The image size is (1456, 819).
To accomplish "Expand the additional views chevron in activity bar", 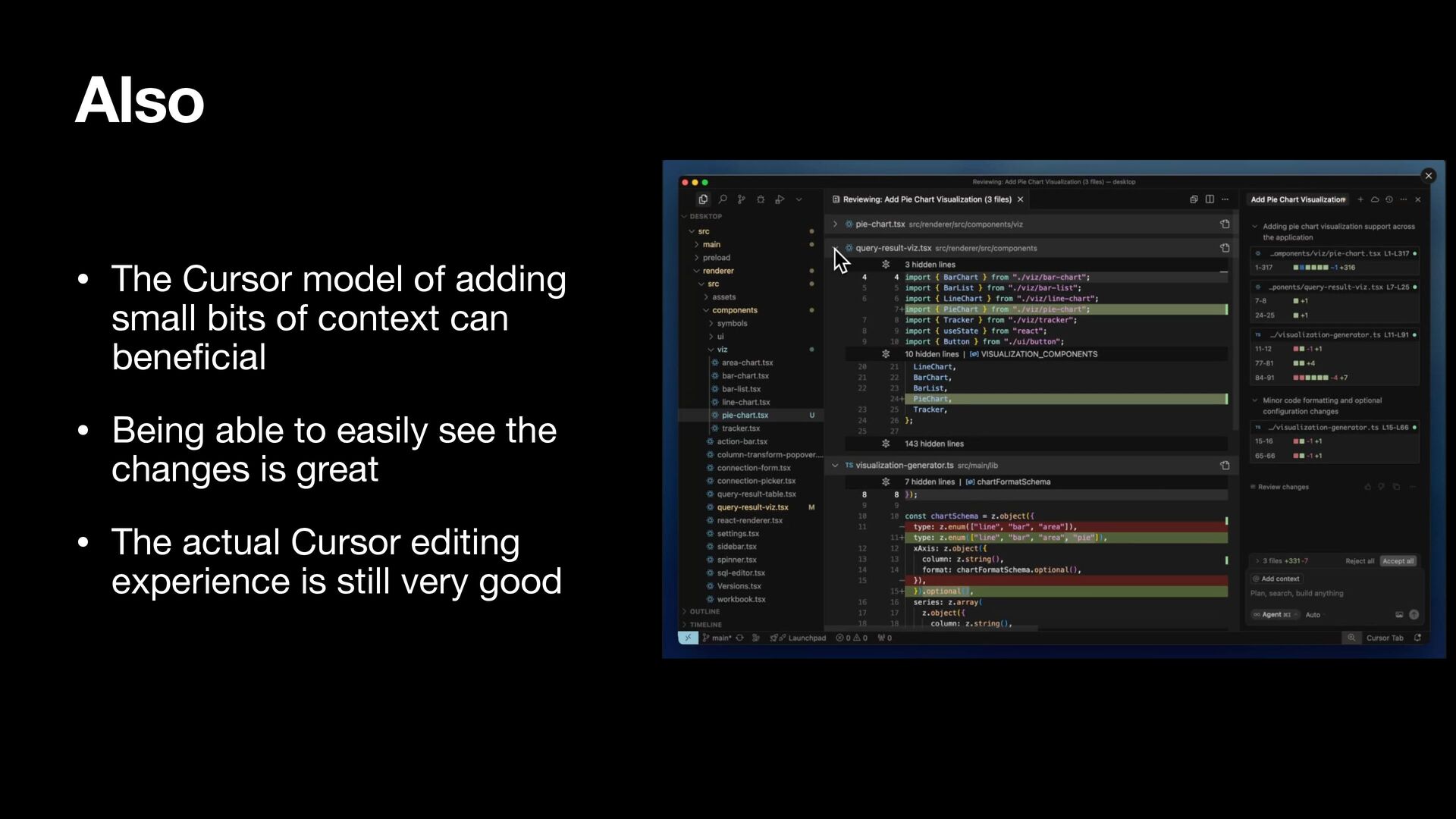I will pos(799,199).
